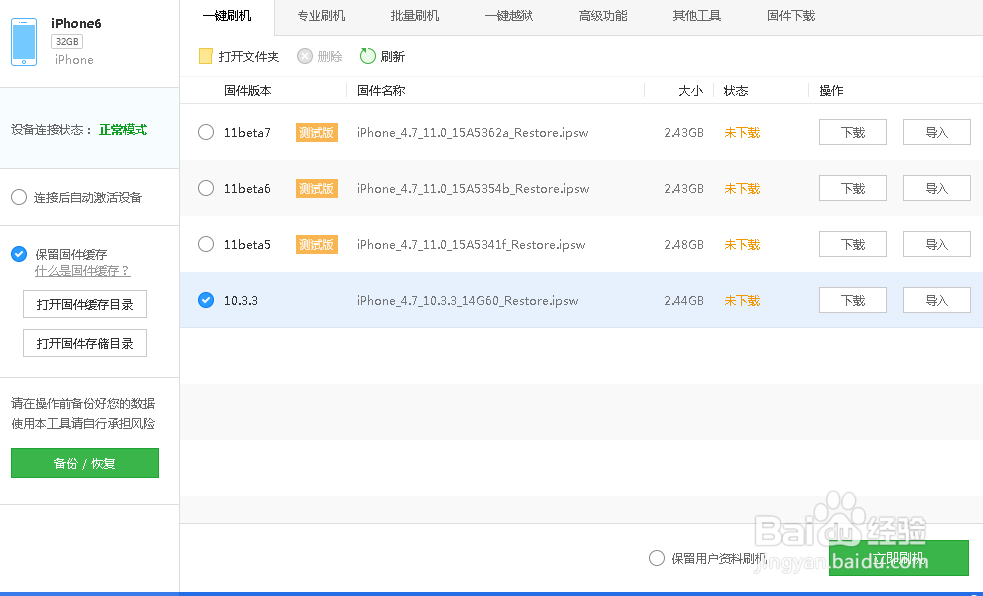The width and height of the screenshot is (983, 596).
Task: Click the 固件名称 column header
Action: (381, 91)
